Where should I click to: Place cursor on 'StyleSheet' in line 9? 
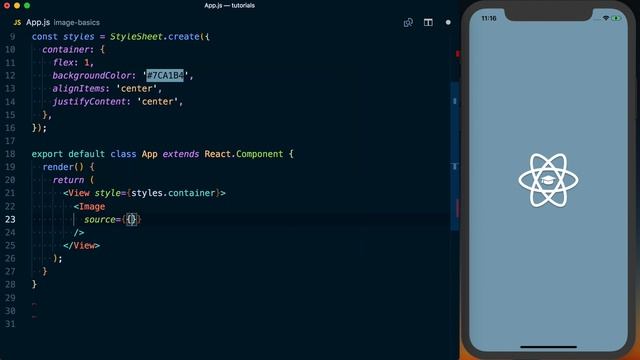136,37
